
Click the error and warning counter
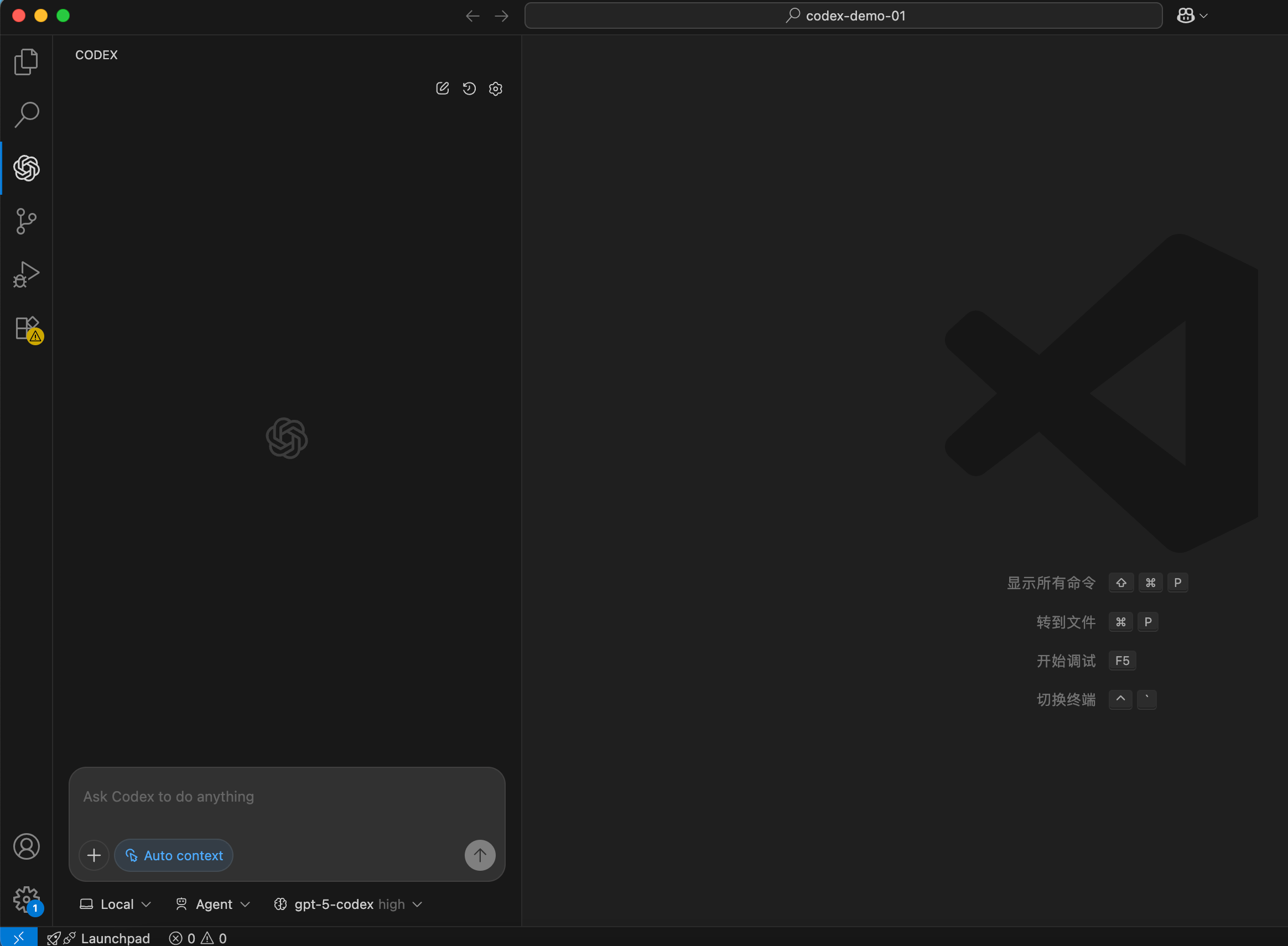196,937
